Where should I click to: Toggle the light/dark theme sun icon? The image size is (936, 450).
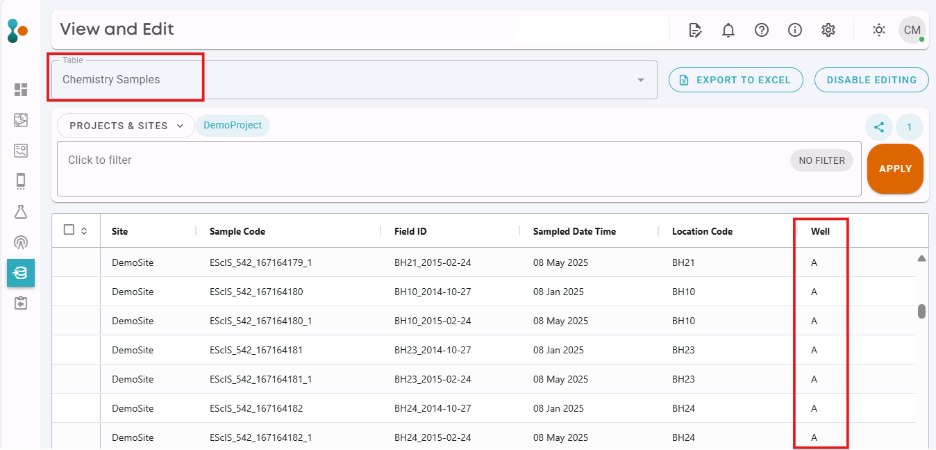(x=879, y=30)
